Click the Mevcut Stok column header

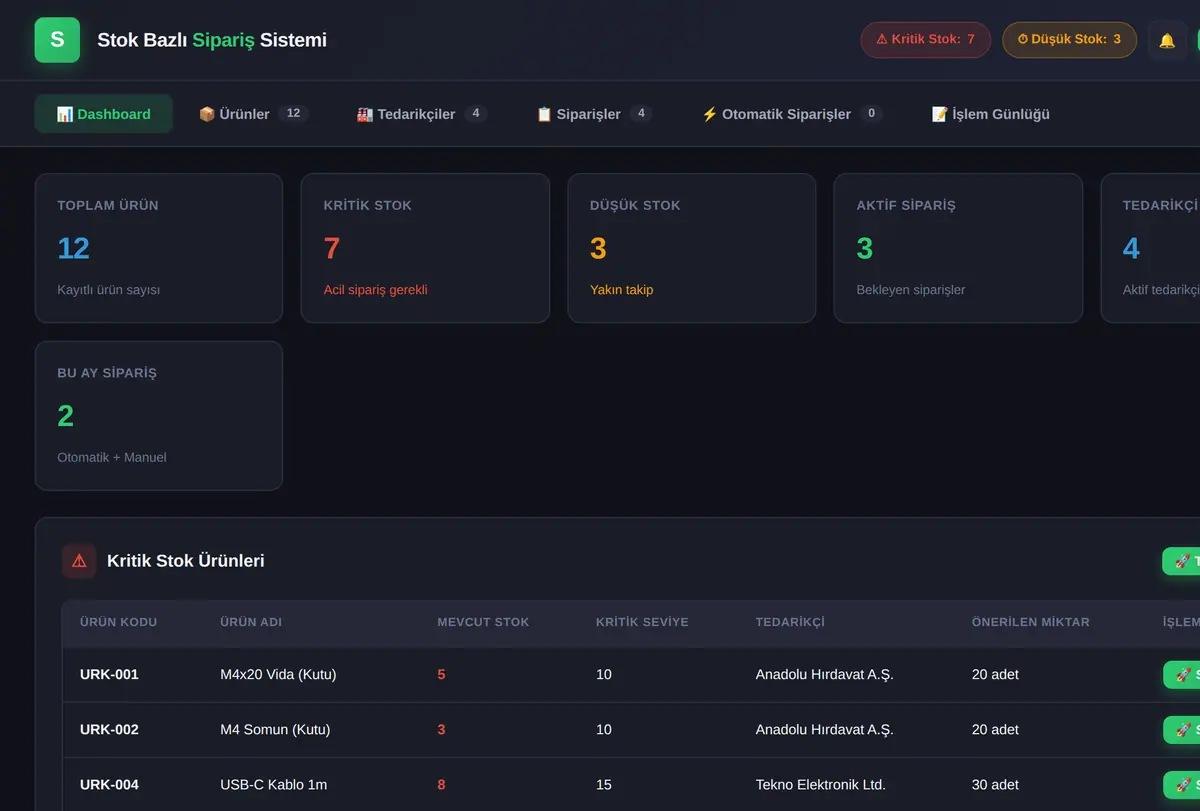pyautogui.click(x=483, y=622)
